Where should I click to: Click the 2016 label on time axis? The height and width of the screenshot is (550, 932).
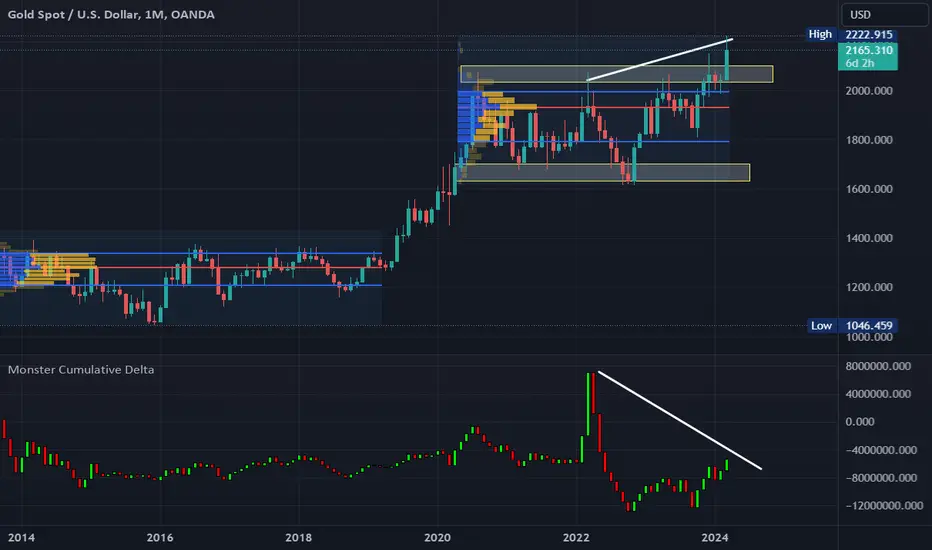pyautogui.click(x=159, y=538)
